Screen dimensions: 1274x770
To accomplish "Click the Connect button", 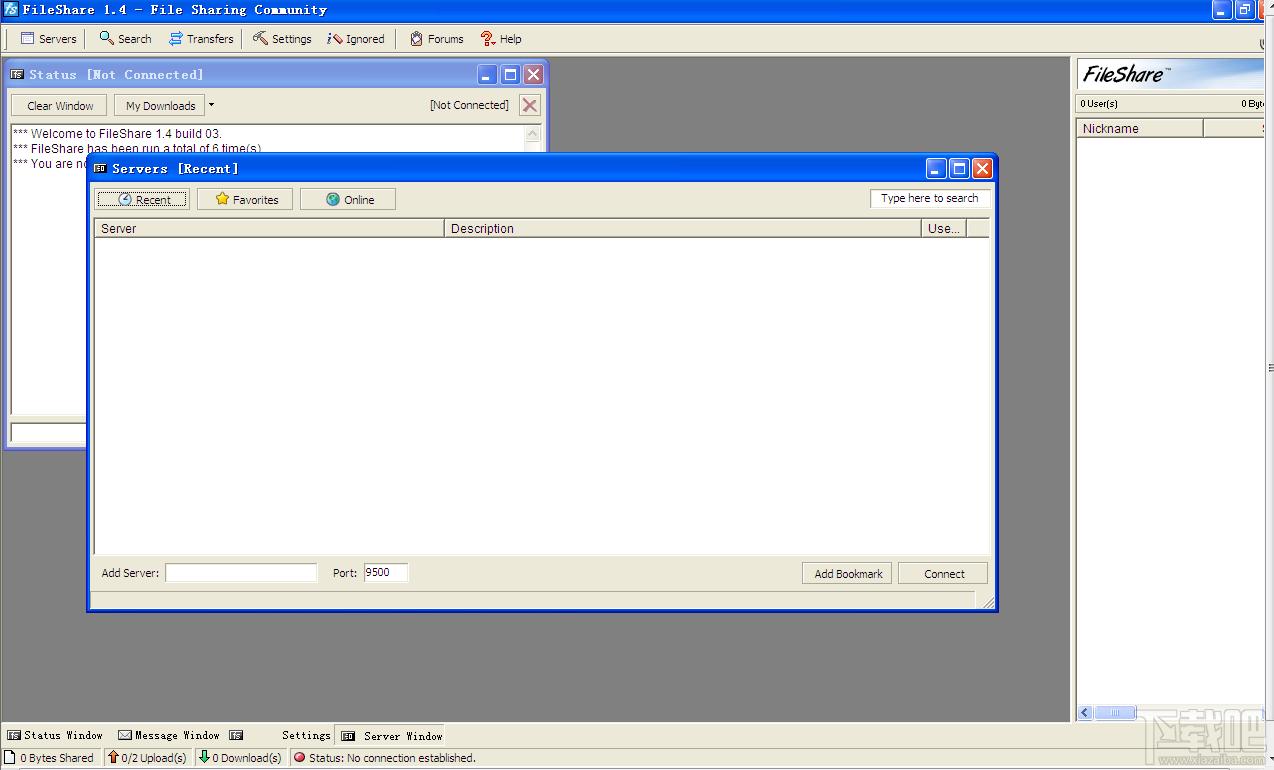I will (943, 573).
